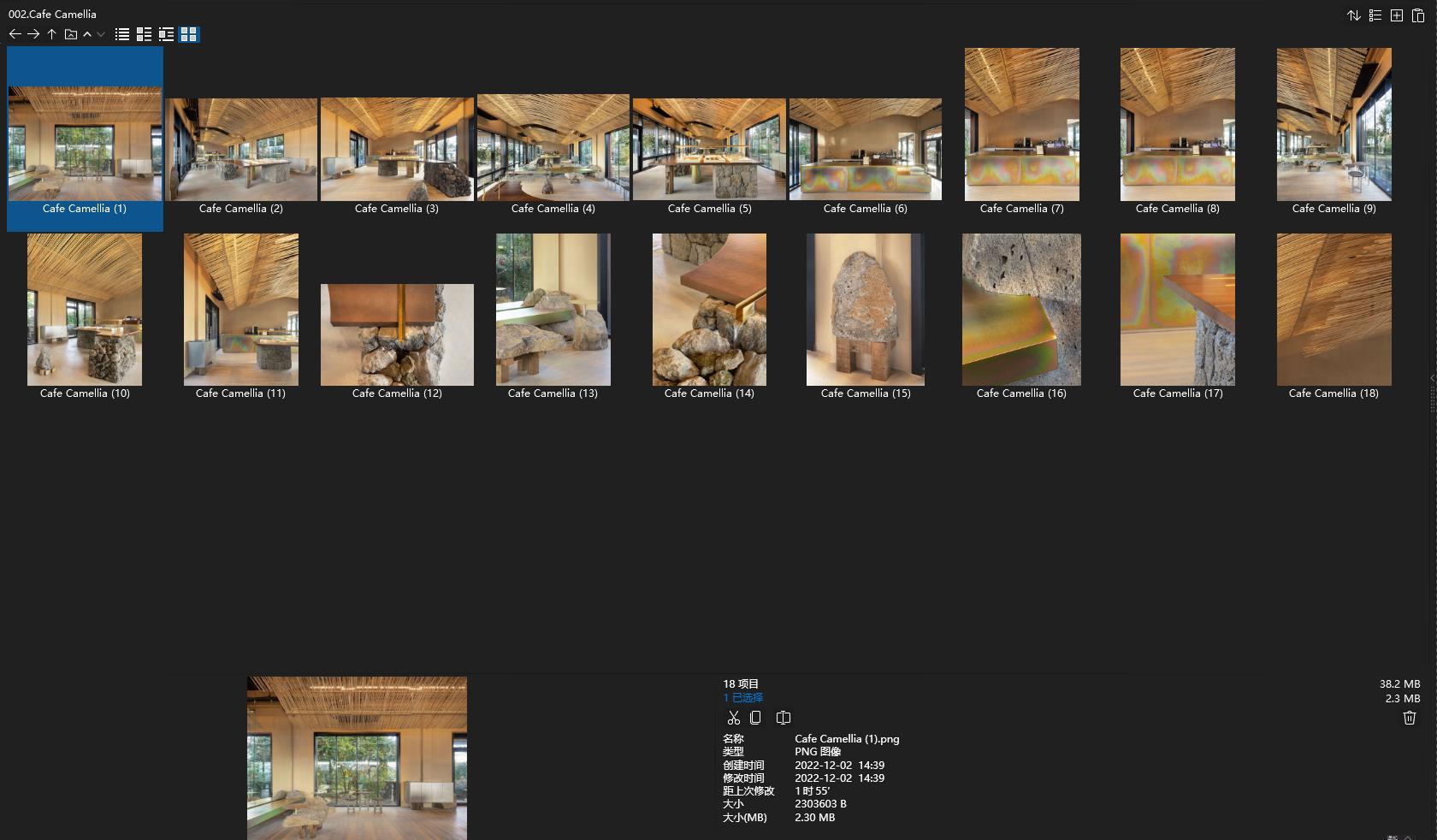Click the blue 1 已选择 selection link

743,698
